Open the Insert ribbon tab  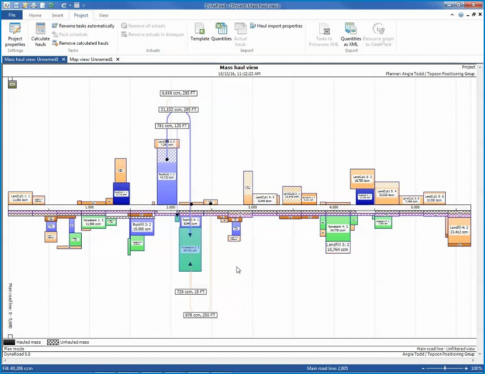pyautogui.click(x=57, y=15)
